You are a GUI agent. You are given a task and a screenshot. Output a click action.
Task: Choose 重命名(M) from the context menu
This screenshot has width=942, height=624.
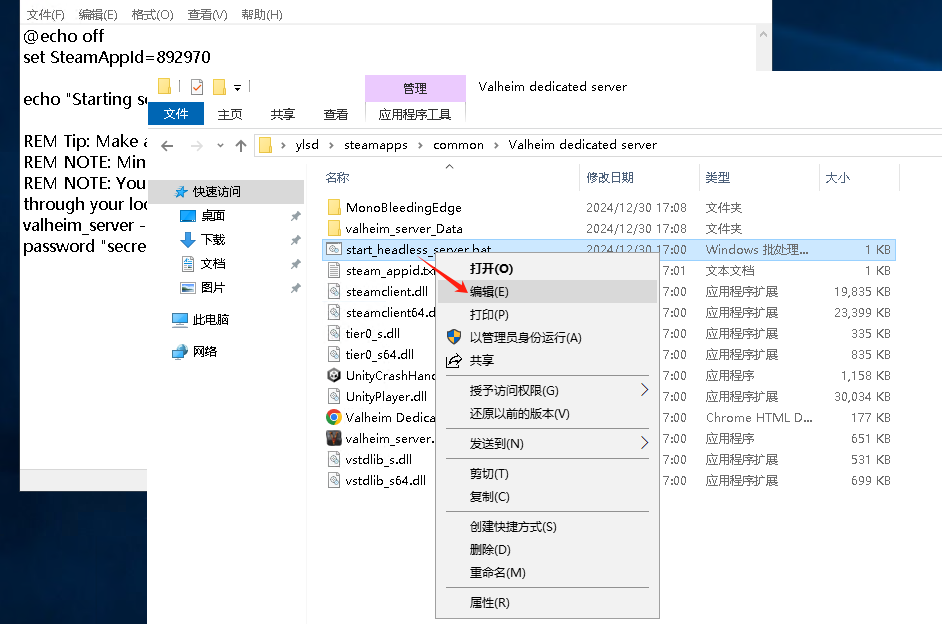547,572
